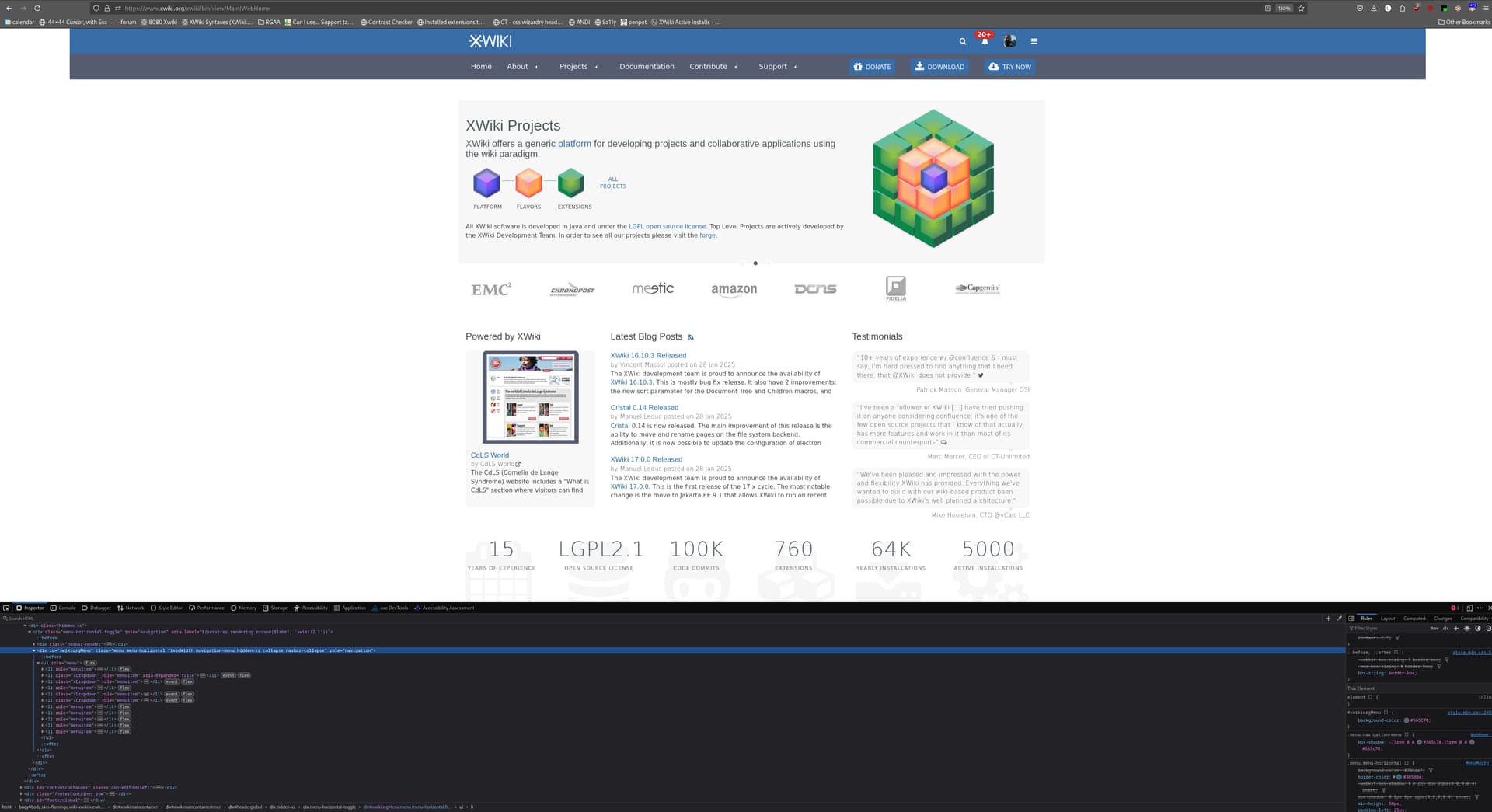Open the Changes side panel tab
Image resolution: width=1492 pixels, height=812 pixels.
(1443, 619)
